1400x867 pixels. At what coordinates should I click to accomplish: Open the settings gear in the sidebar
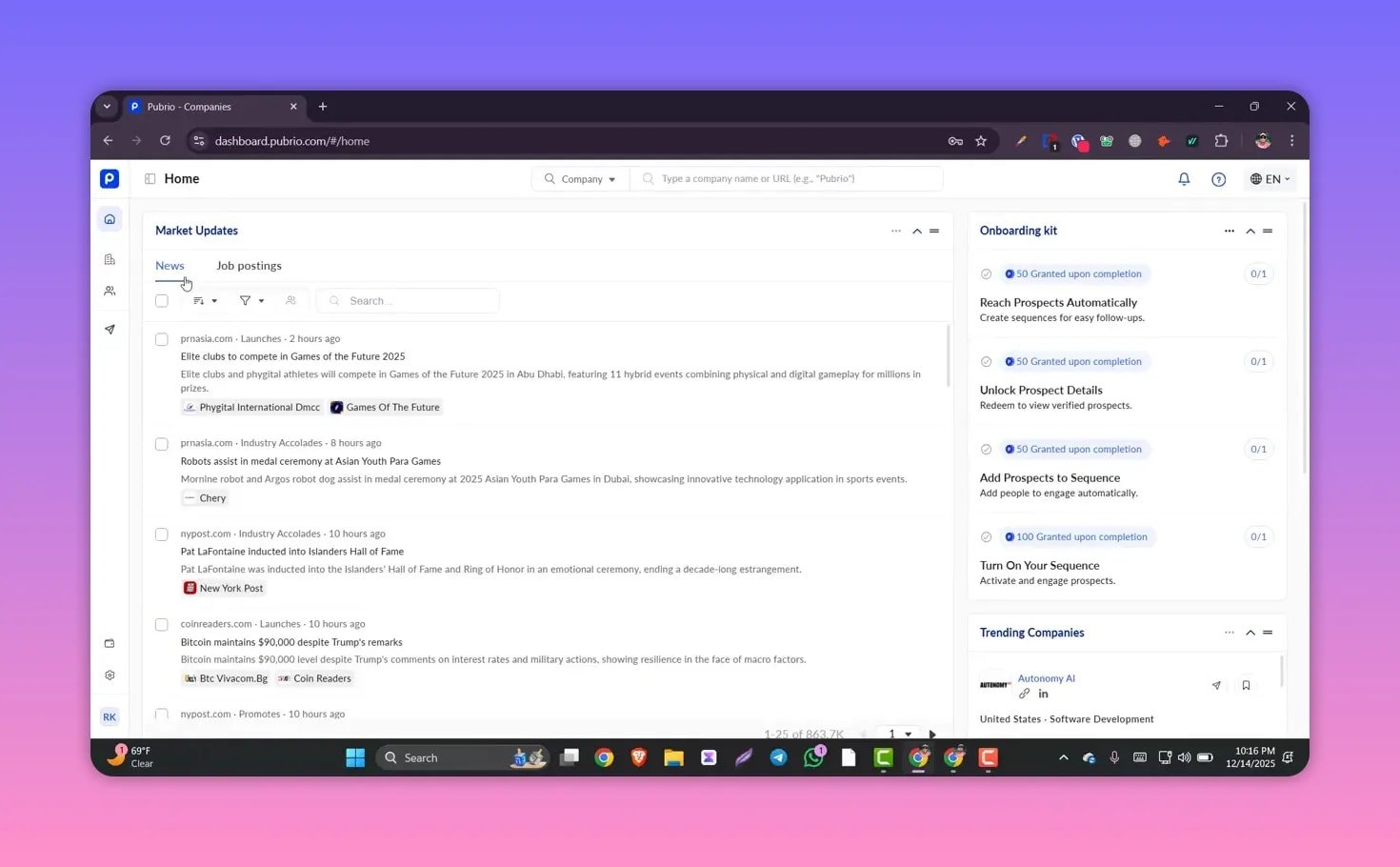click(110, 675)
